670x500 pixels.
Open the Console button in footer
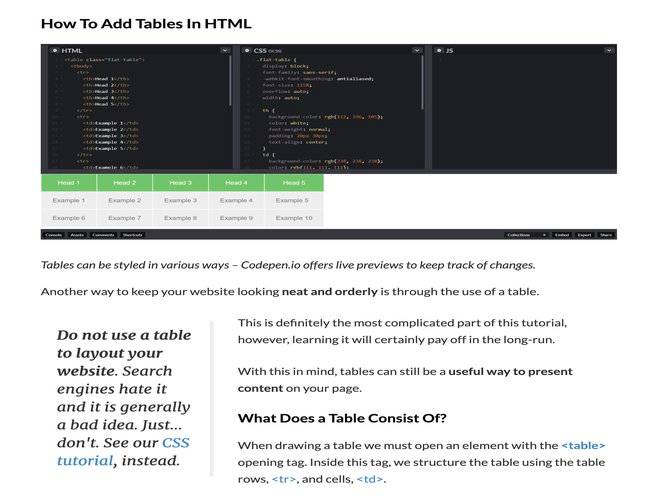(54, 235)
